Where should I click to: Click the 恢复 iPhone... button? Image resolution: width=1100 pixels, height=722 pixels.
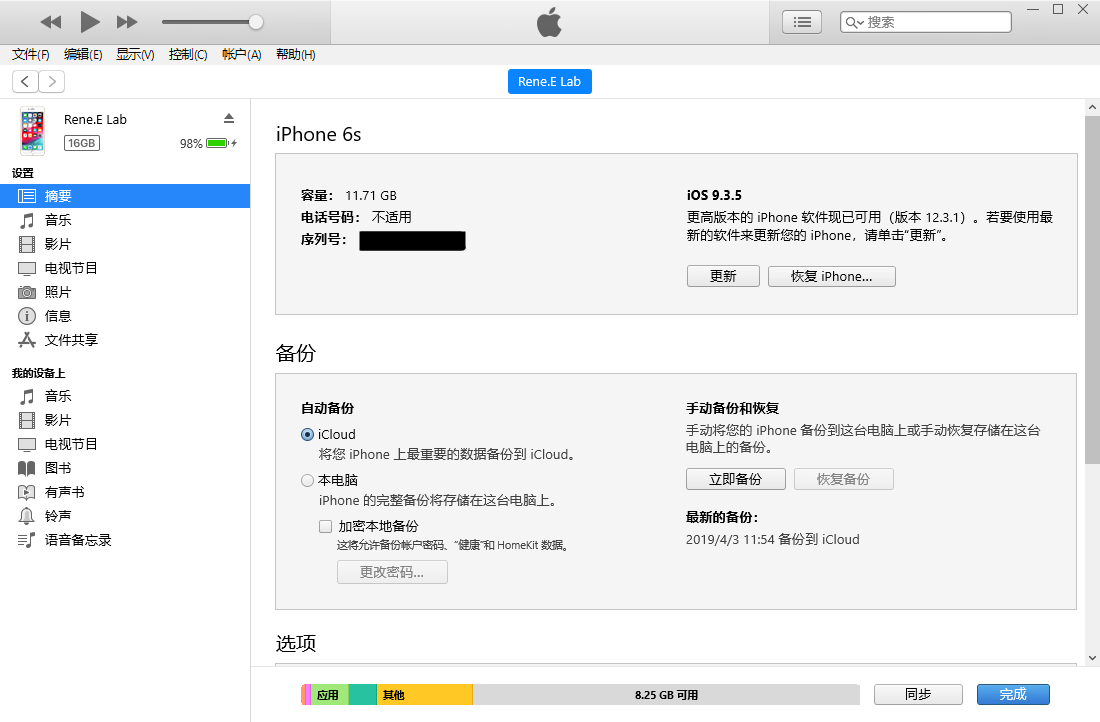[x=831, y=276]
